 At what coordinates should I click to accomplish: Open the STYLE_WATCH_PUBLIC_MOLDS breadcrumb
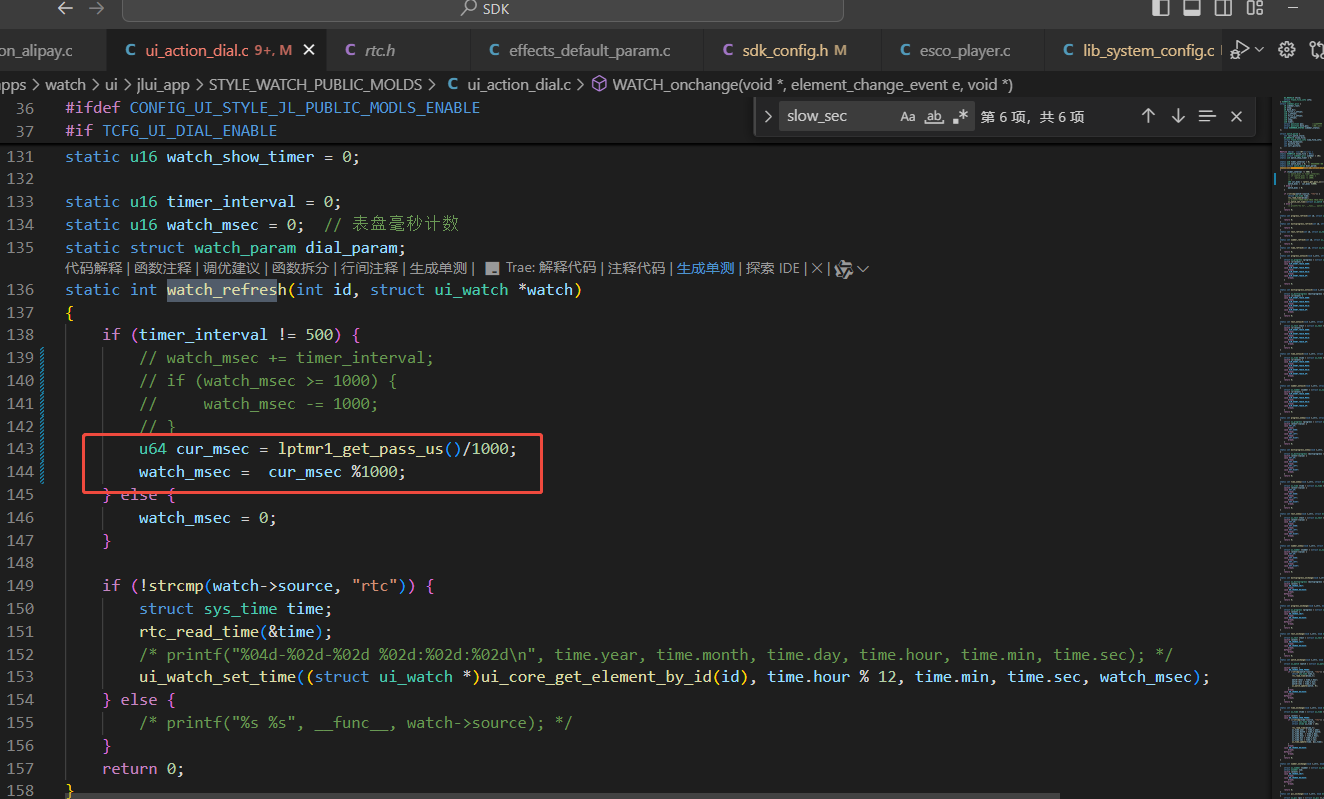[x=315, y=85]
